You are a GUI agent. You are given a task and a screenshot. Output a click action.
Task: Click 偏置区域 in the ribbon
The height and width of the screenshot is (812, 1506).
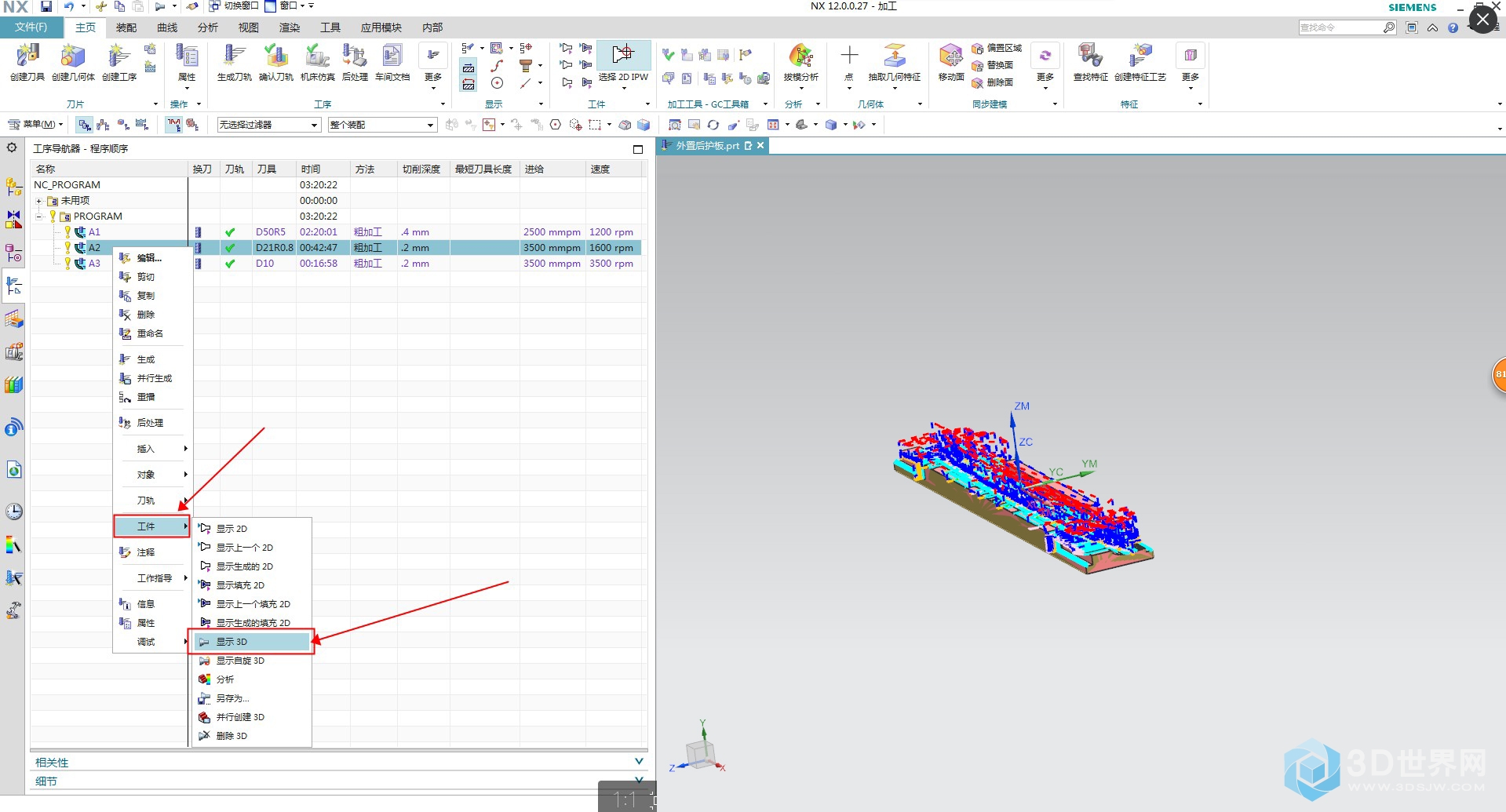point(997,48)
